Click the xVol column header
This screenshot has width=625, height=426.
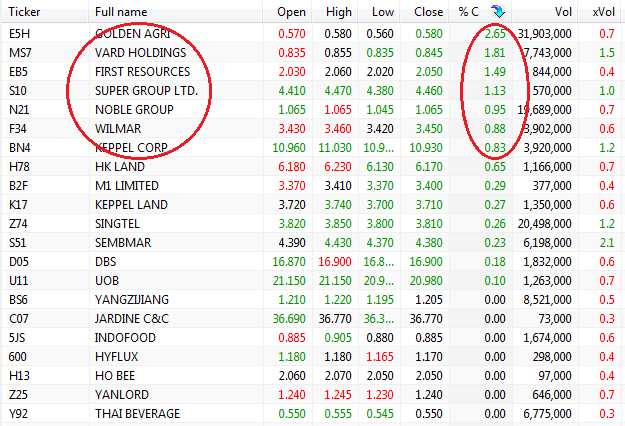coord(603,11)
